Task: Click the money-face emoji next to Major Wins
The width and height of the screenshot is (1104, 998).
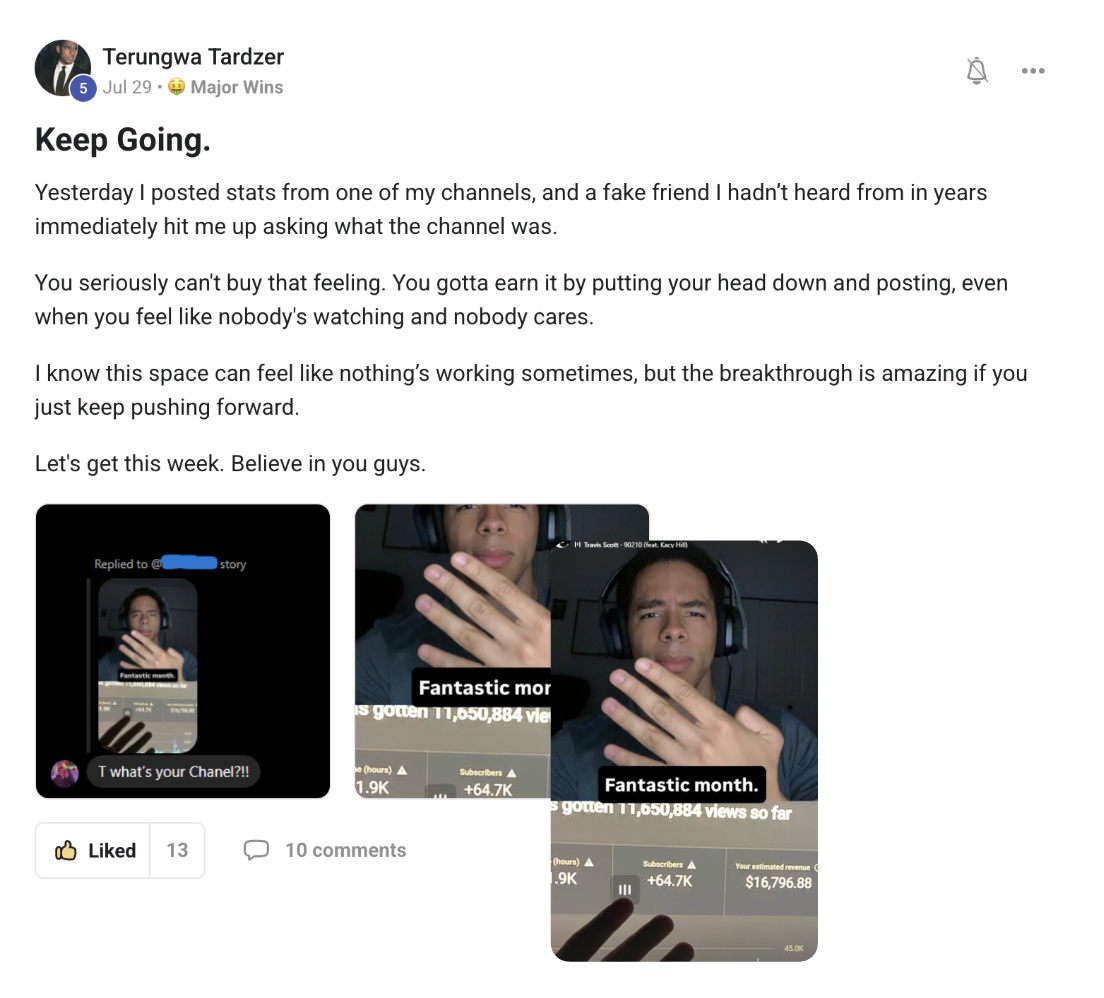Action: pyautogui.click(x=176, y=87)
